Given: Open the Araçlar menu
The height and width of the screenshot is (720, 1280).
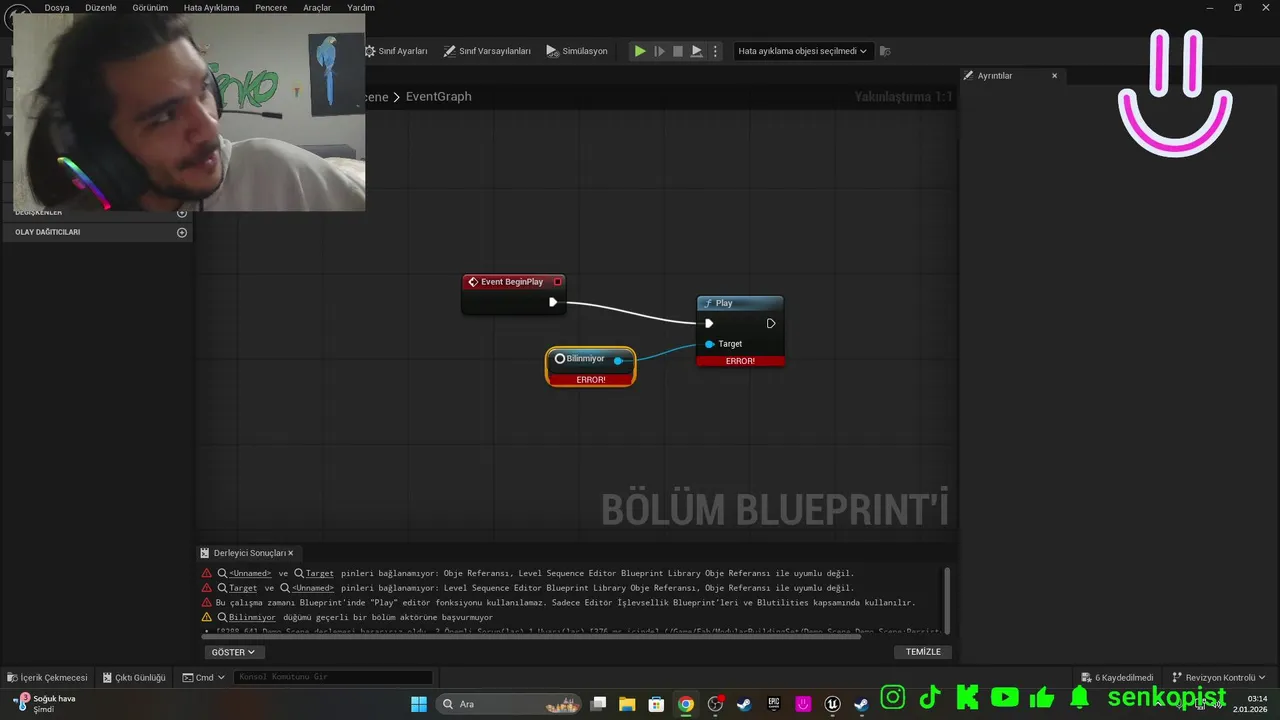Looking at the screenshot, I should click(x=317, y=7).
